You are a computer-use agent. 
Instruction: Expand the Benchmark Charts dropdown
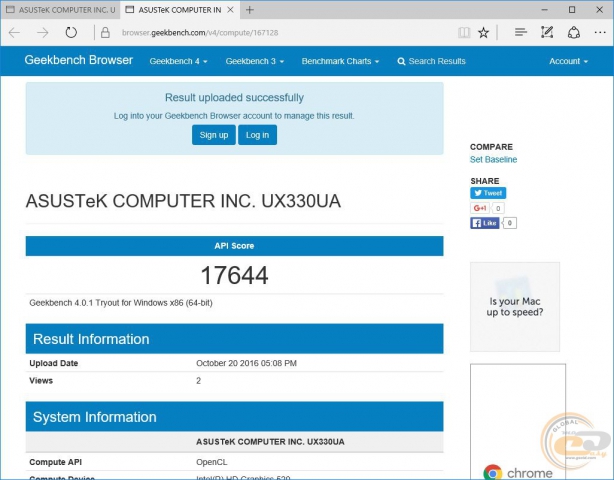point(340,61)
